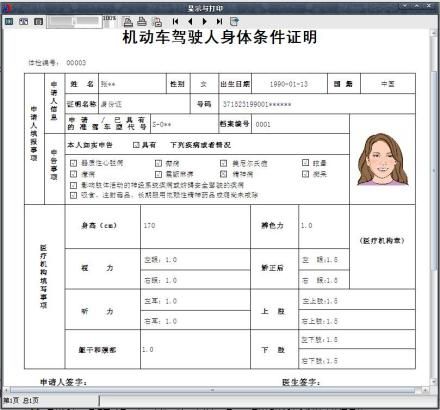Go to the next page
The width and height of the screenshot is (440, 410).
(x=205, y=22)
